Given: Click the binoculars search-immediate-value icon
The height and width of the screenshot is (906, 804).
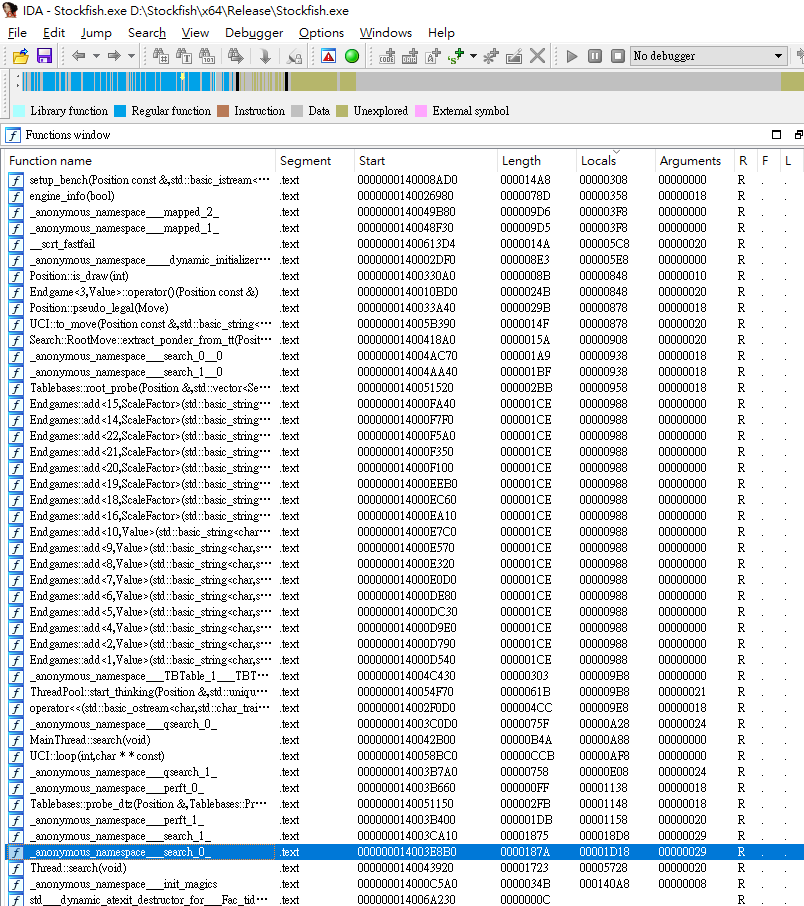Looking at the screenshot, I should click(161, 56).
